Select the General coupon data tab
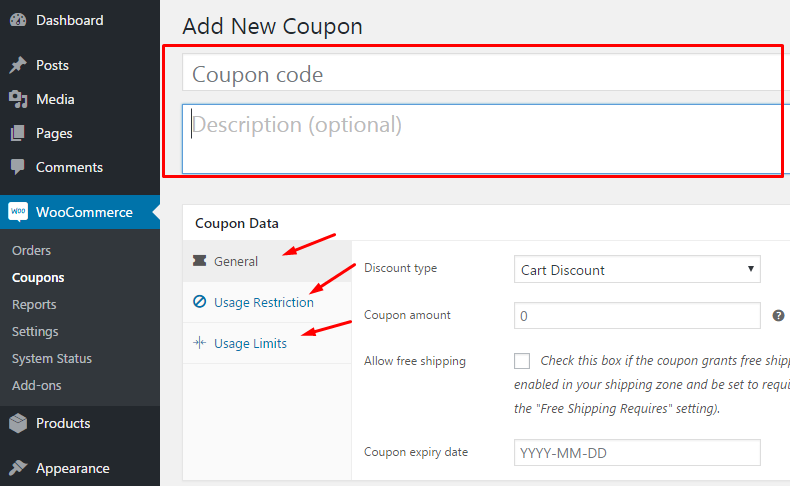This screenshot has height=486, width=790. 236,262
